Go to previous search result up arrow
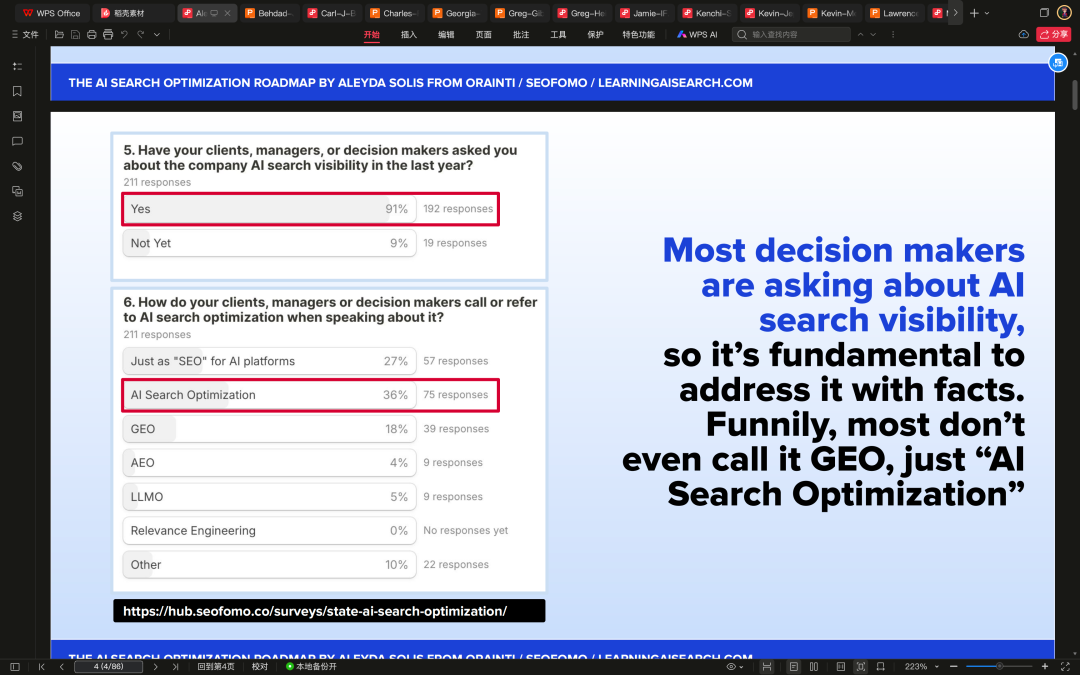 [x=860, y=34]
